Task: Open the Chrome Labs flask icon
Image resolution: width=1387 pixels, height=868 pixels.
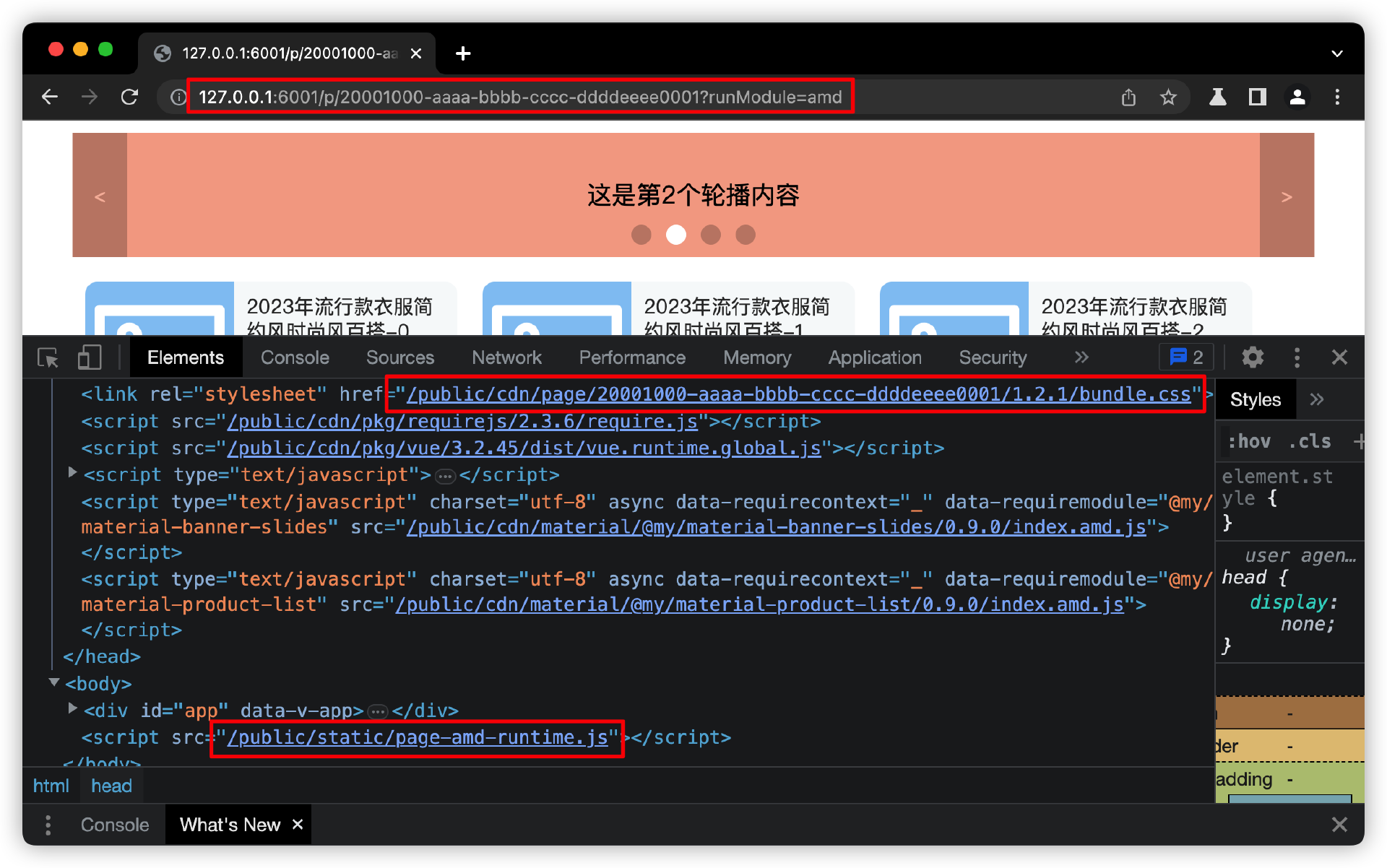Action: [x=1218, y=97]
